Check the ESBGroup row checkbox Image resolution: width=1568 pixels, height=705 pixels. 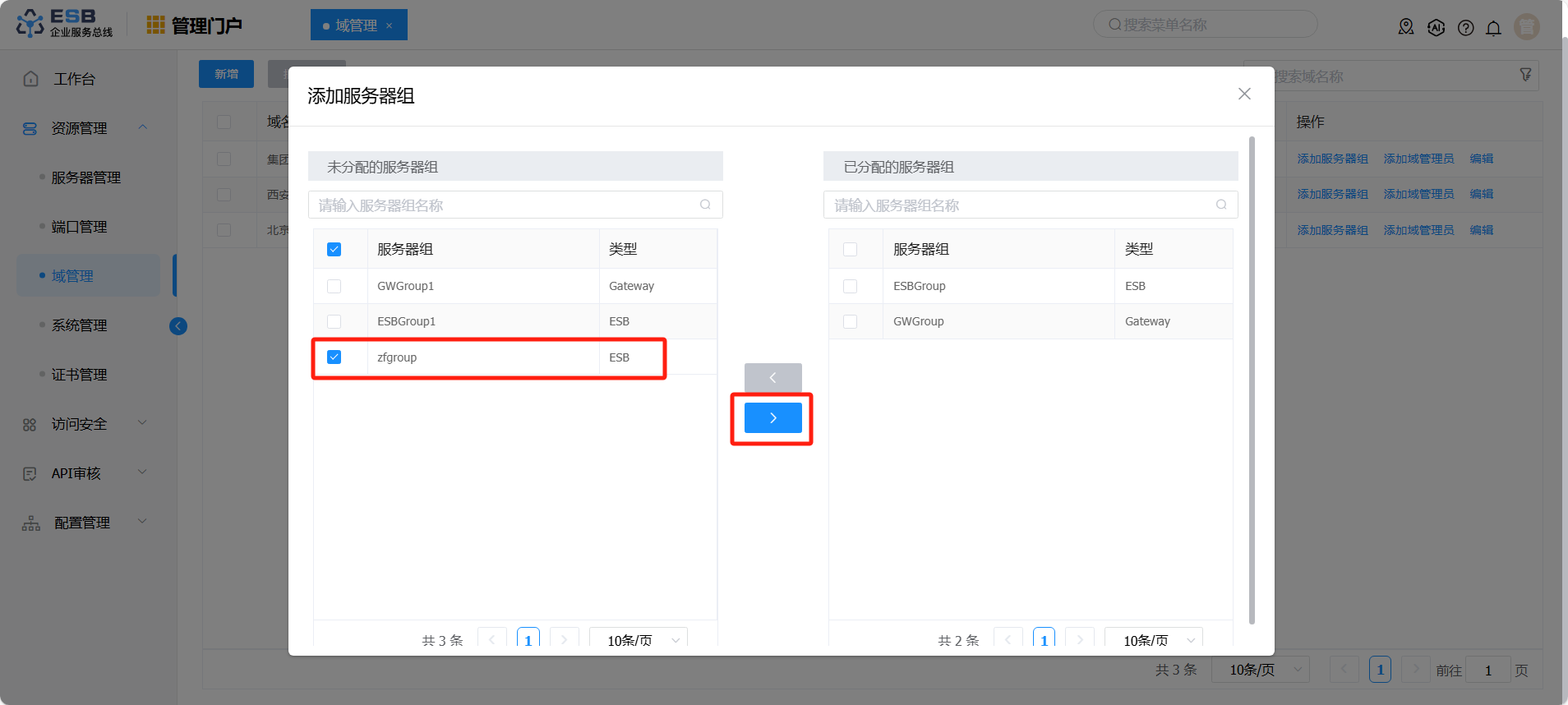(x=850, y=286)
